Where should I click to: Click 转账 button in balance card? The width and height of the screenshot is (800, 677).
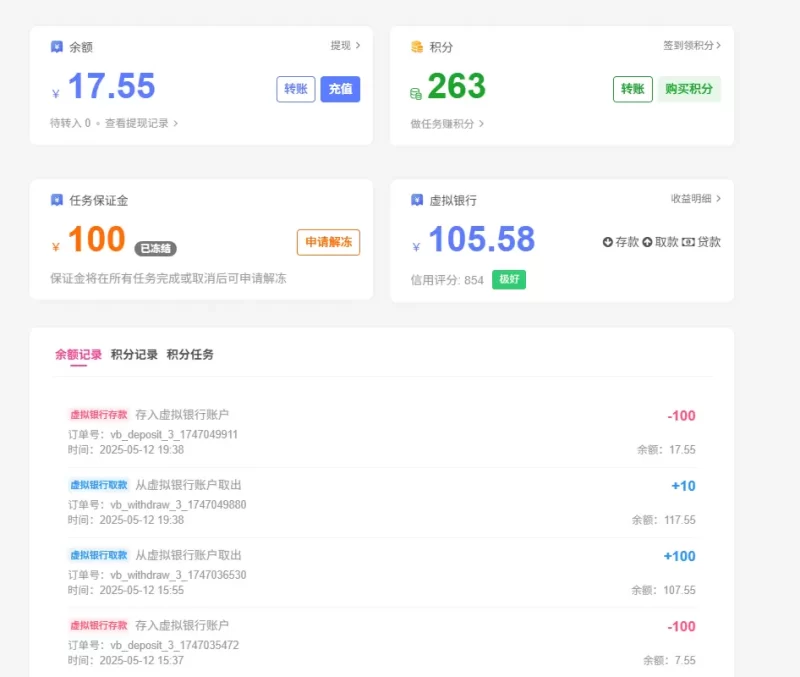(x=296, y=89)
